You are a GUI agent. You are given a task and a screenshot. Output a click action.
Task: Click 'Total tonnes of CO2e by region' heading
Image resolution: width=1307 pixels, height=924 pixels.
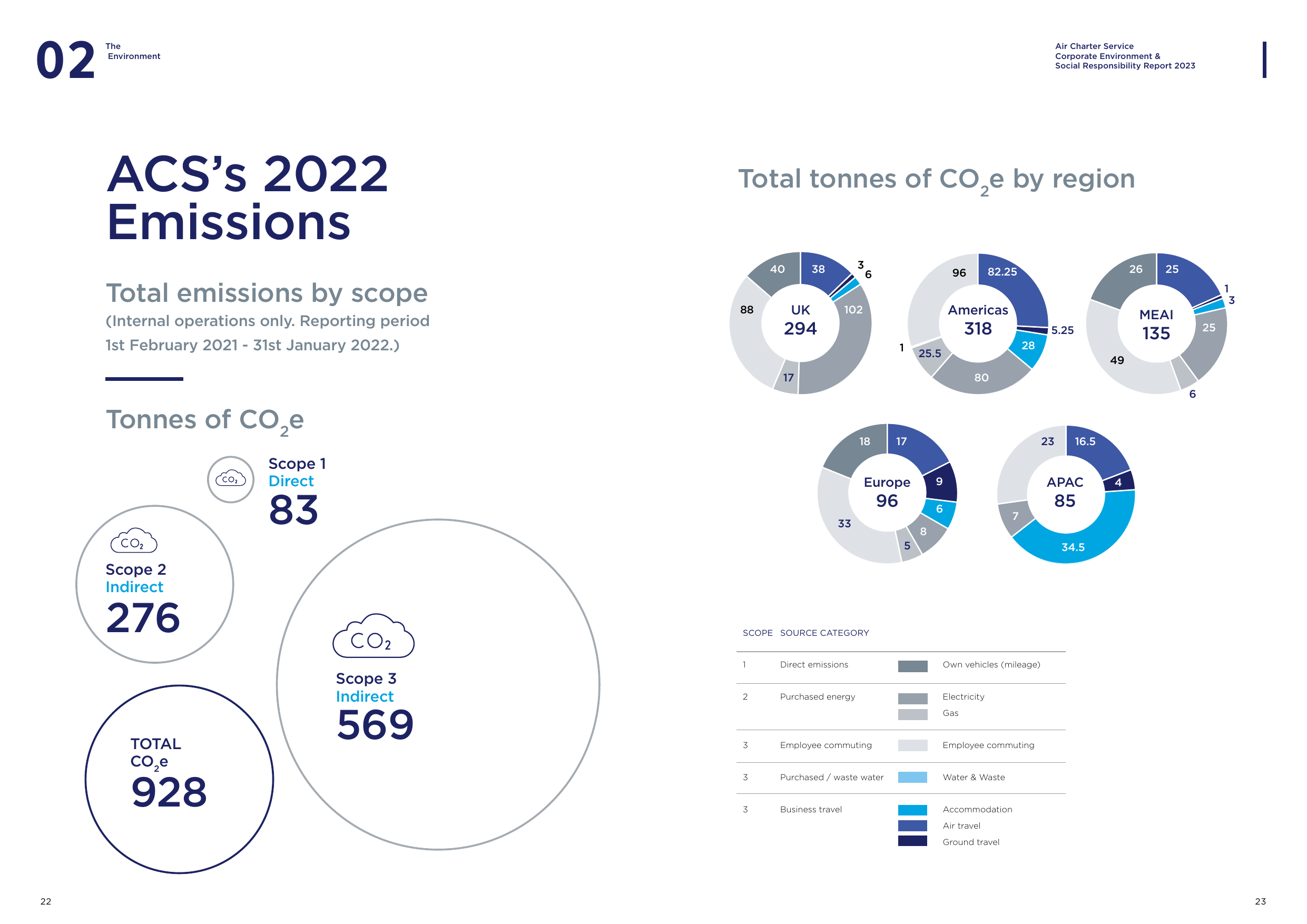click(x=937, y=180)
